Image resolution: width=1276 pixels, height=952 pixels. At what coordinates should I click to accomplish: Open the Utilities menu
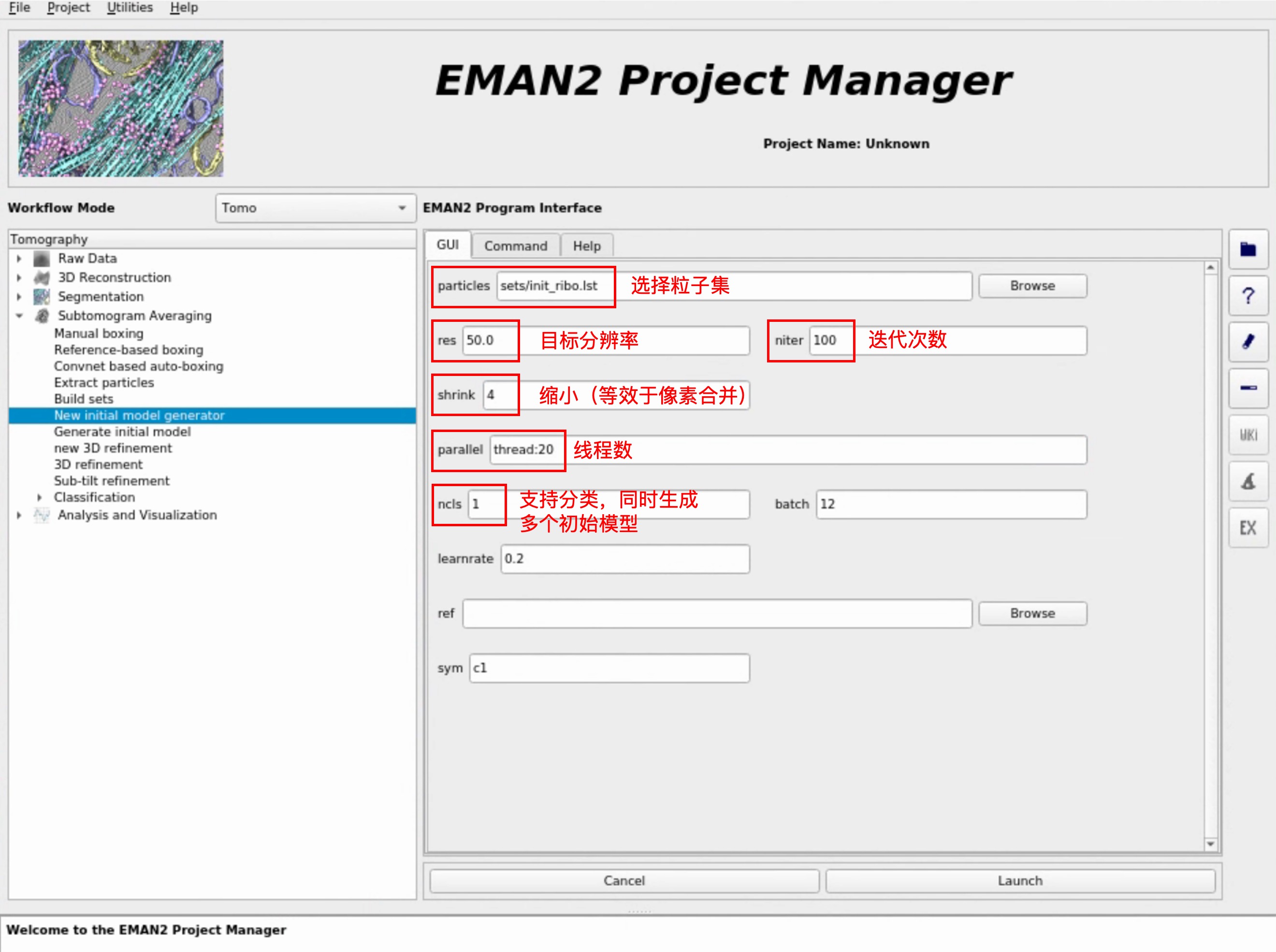[x=130, y=8]
